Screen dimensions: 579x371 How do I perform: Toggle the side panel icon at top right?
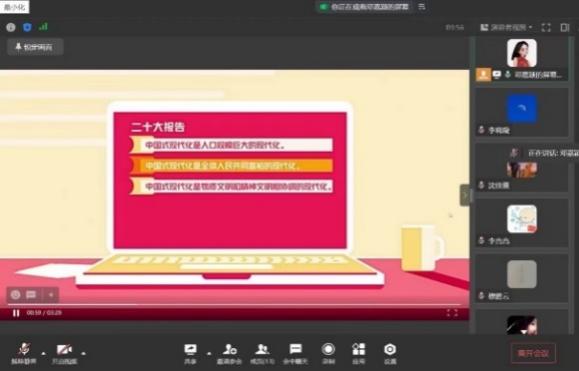click(x=565, y=27)
